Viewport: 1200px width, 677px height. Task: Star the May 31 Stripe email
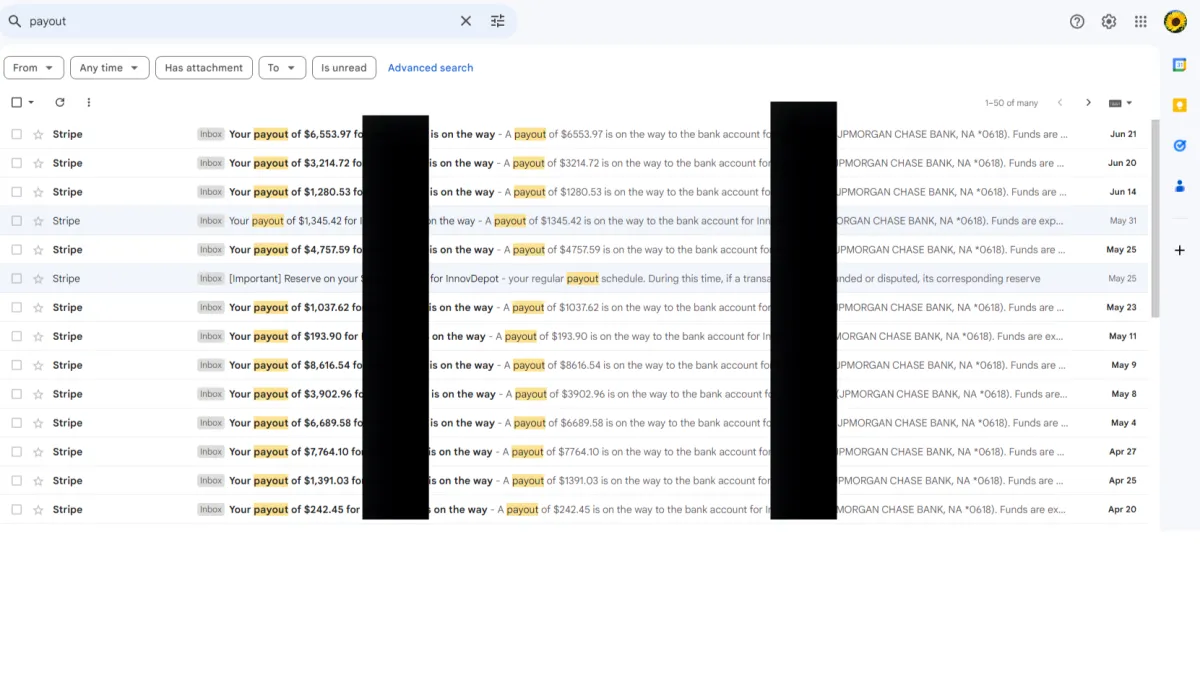(38, 221)
